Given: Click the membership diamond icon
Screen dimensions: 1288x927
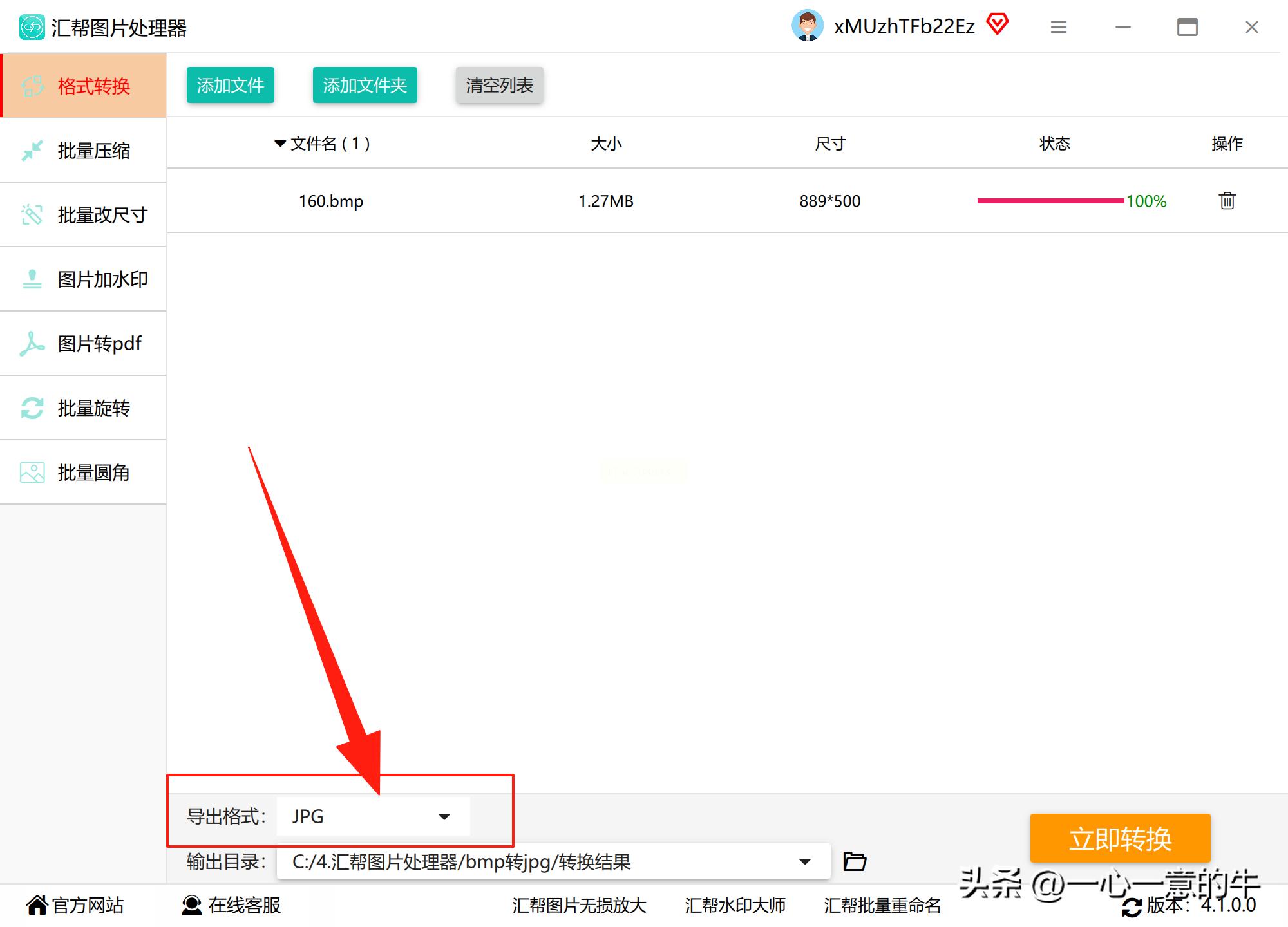Looking at the screenshot, I should pos(998,24).
